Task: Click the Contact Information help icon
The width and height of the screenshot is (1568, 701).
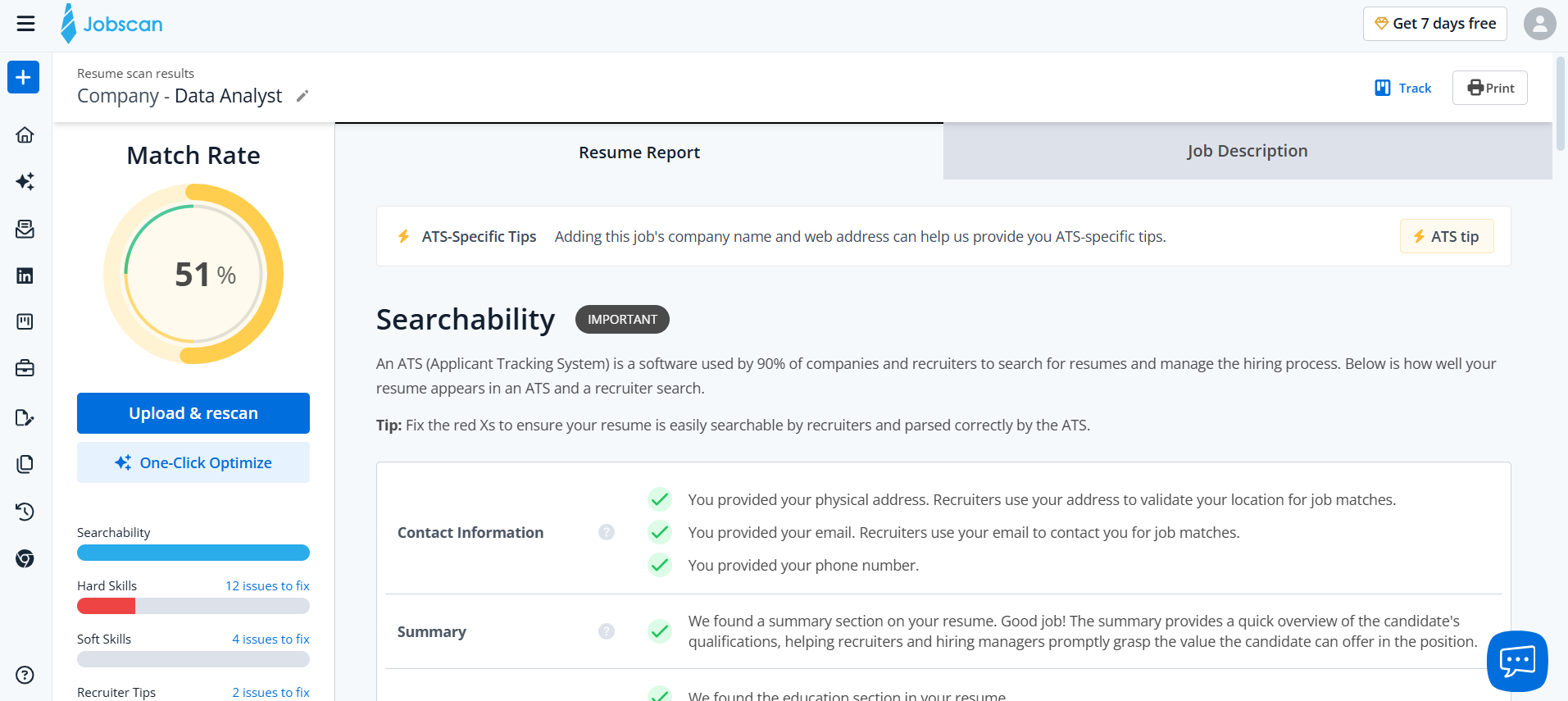Action: click(607, 532)
